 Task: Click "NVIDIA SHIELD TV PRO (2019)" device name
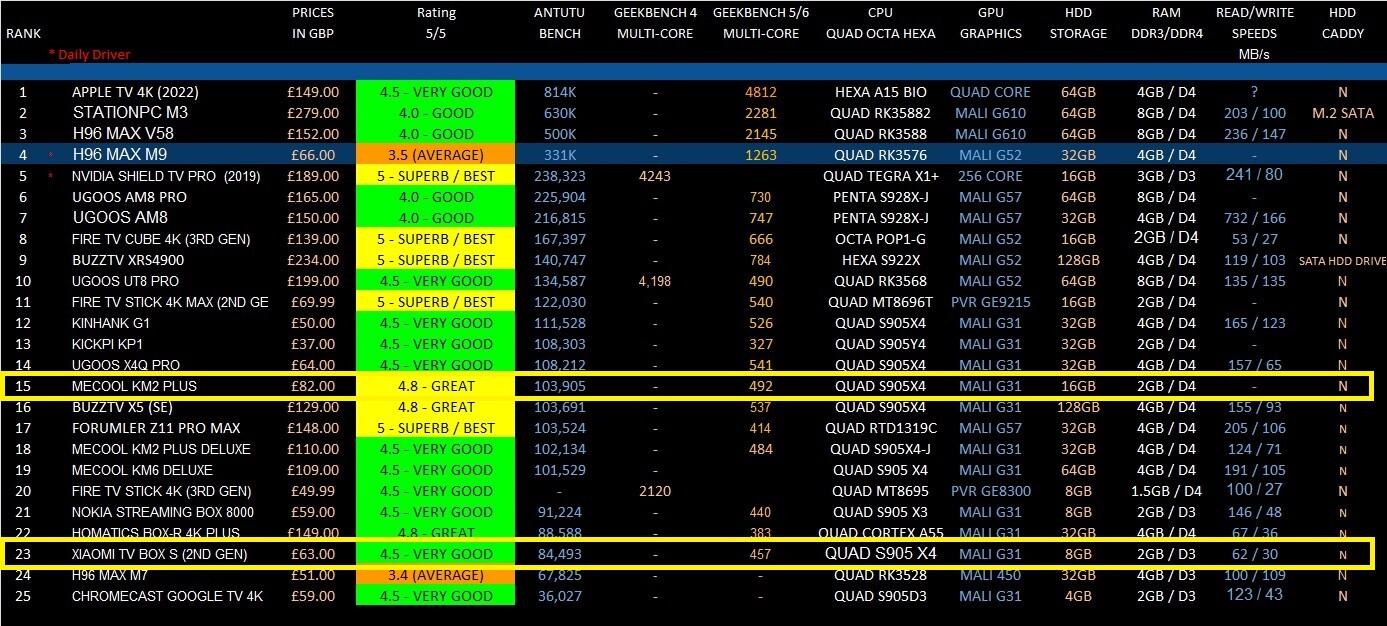[x=165, y=176]
